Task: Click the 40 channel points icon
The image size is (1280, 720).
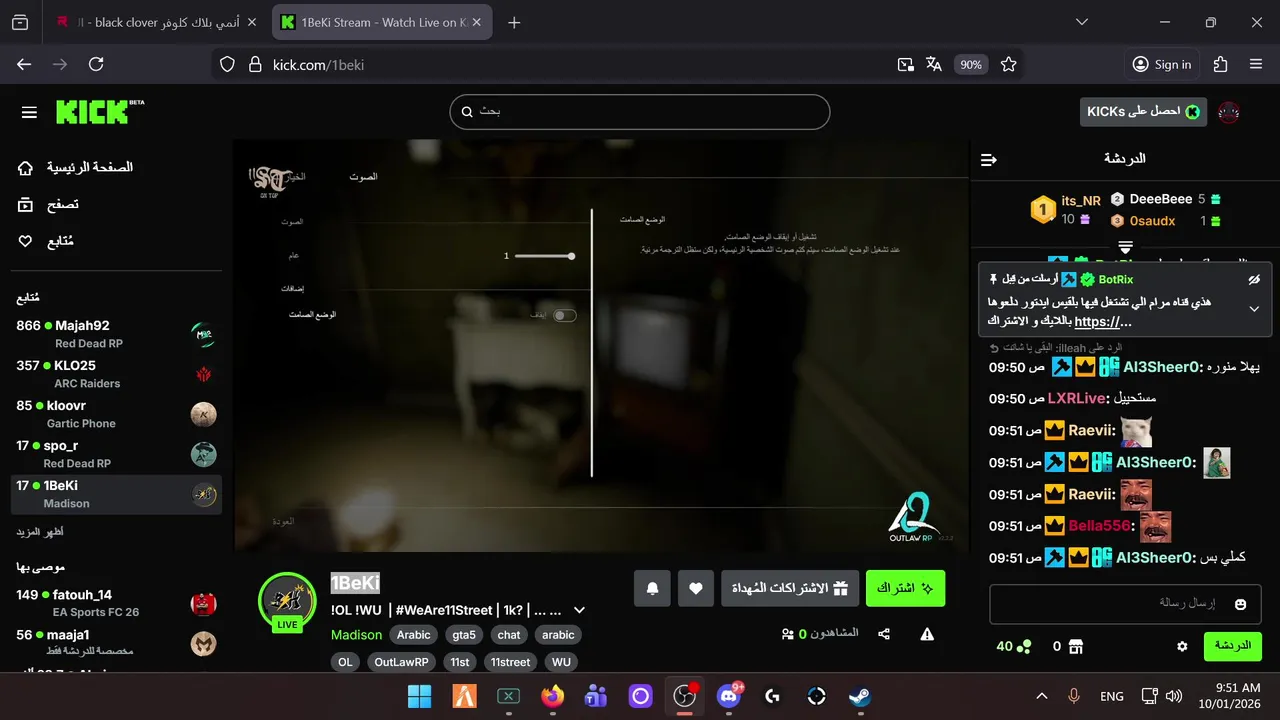Action: coord(1023,647)
